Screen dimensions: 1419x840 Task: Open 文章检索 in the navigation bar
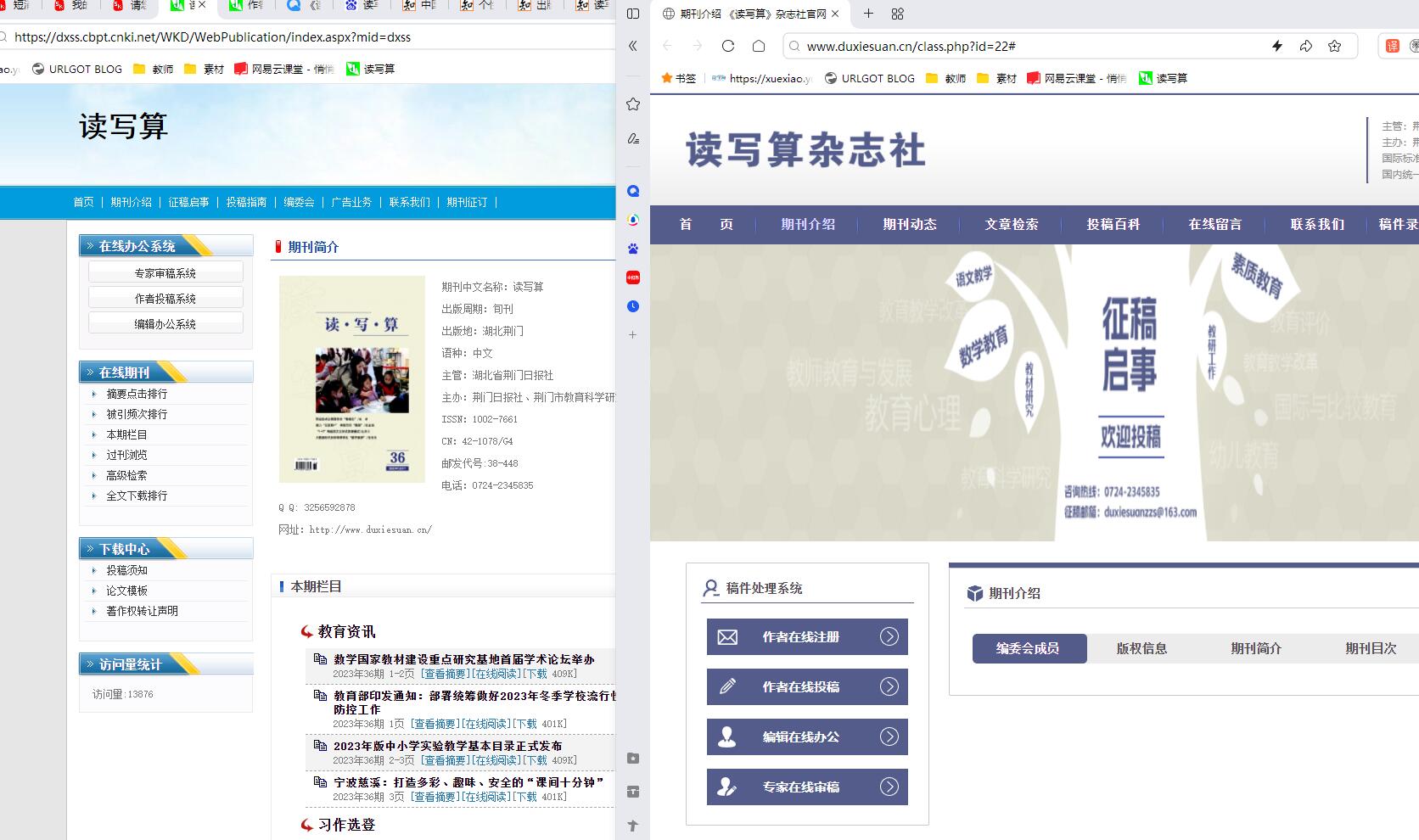tap(1011, 224)
